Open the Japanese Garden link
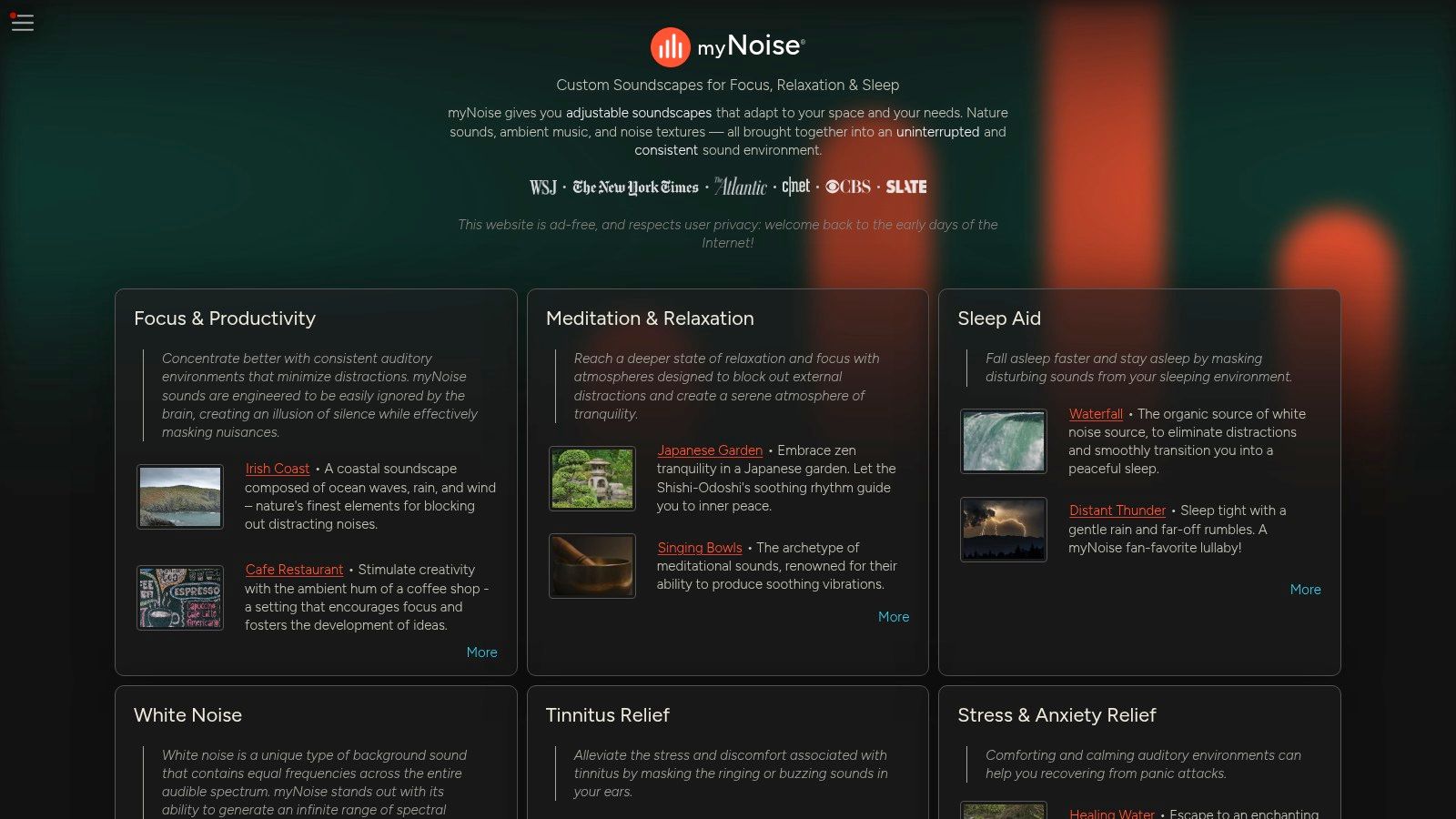The image size is (1456, 819). coord(710,450)
